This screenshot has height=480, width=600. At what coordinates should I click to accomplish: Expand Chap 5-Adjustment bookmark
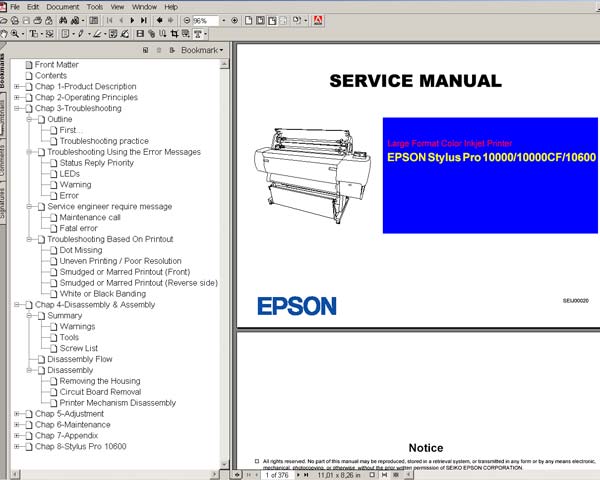(x=16, y=414)
